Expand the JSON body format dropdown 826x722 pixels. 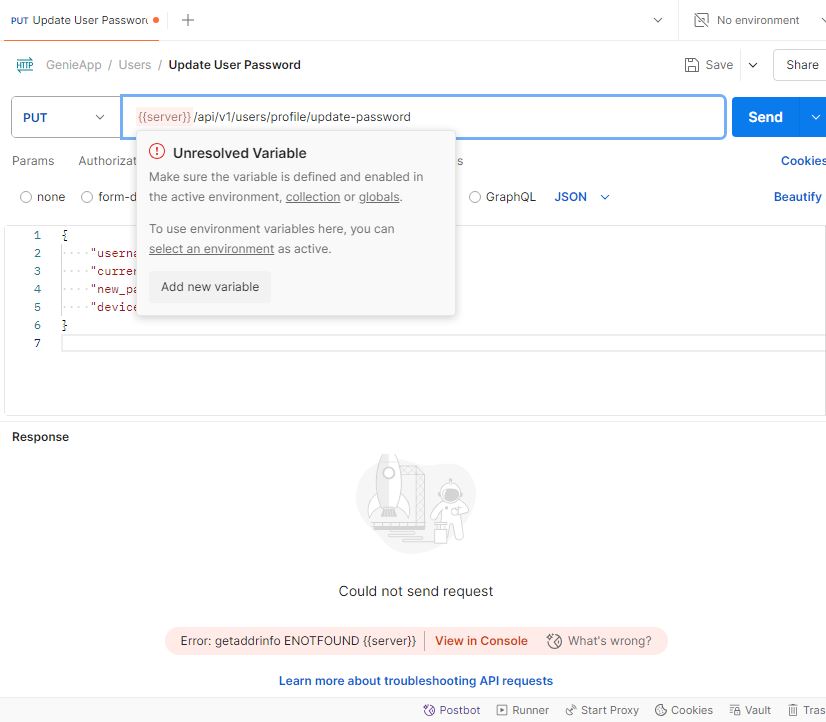582,197
